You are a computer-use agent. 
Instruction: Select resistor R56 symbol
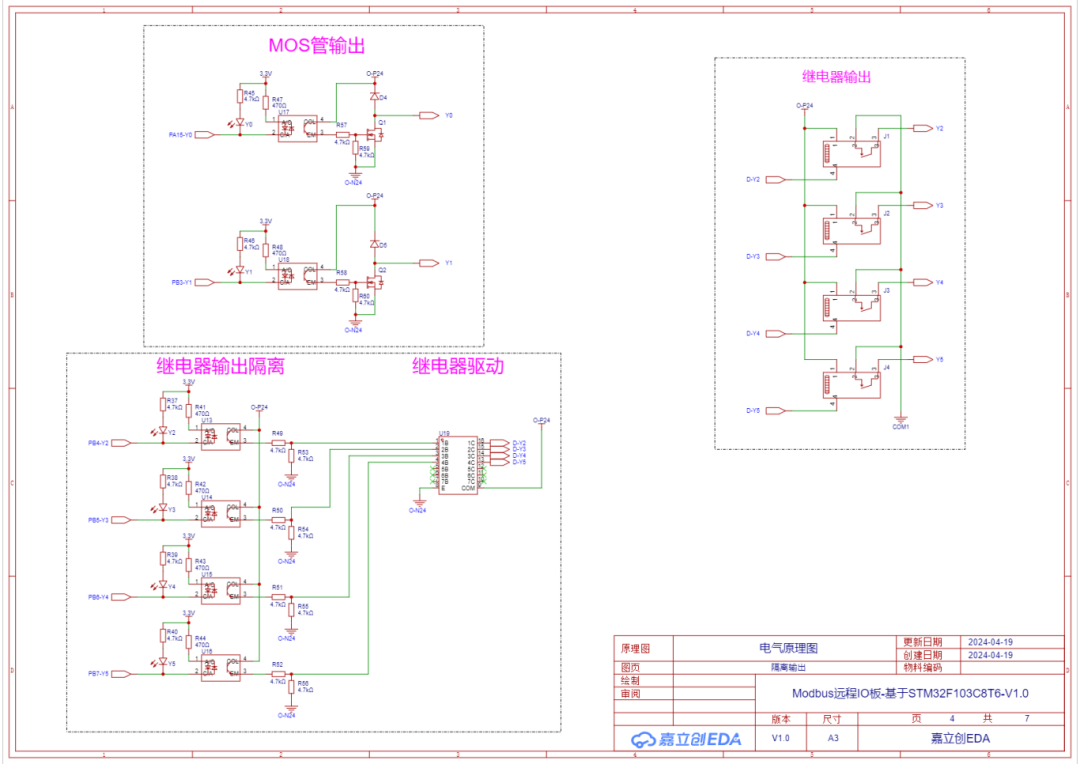click(x=291, y=687)
